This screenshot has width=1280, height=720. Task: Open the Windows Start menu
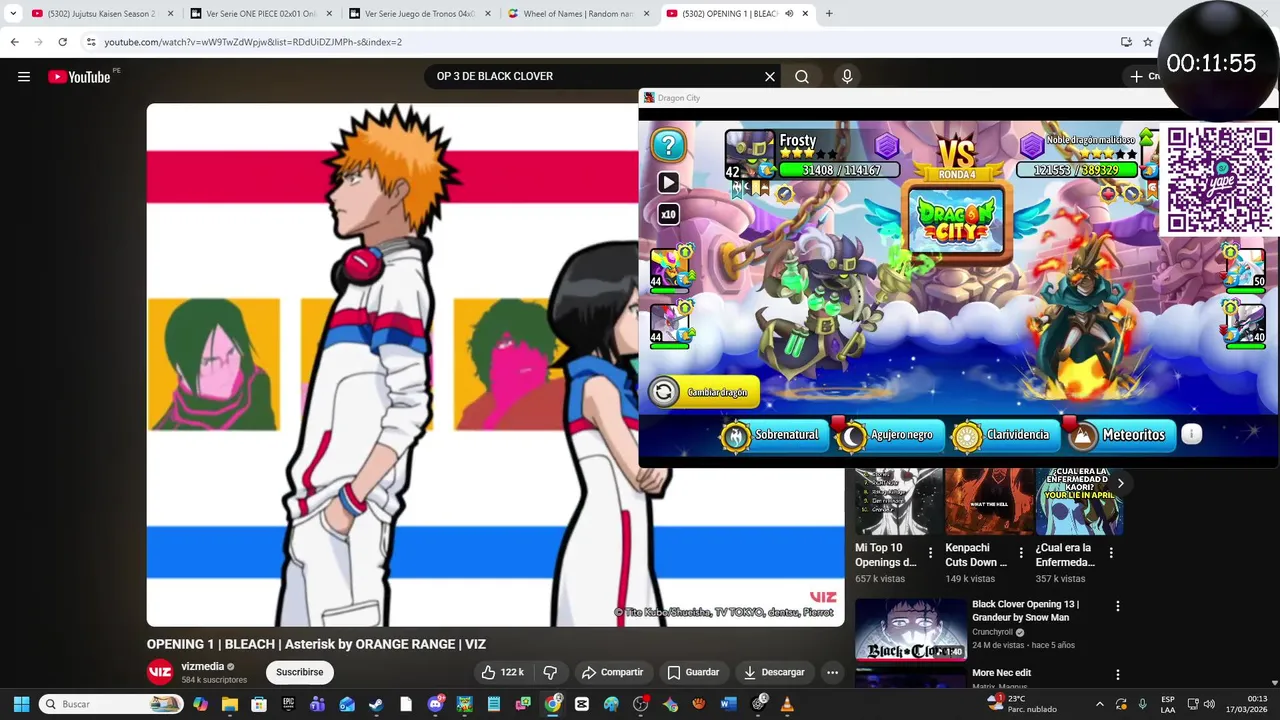pyautogui.click(x=21, y=704)
